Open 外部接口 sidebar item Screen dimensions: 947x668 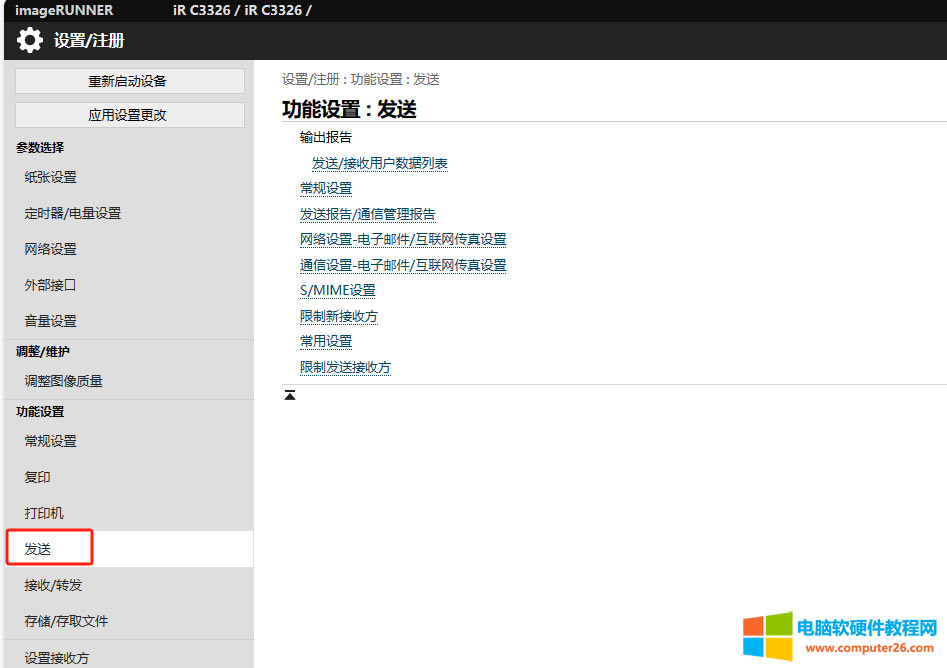51,285
